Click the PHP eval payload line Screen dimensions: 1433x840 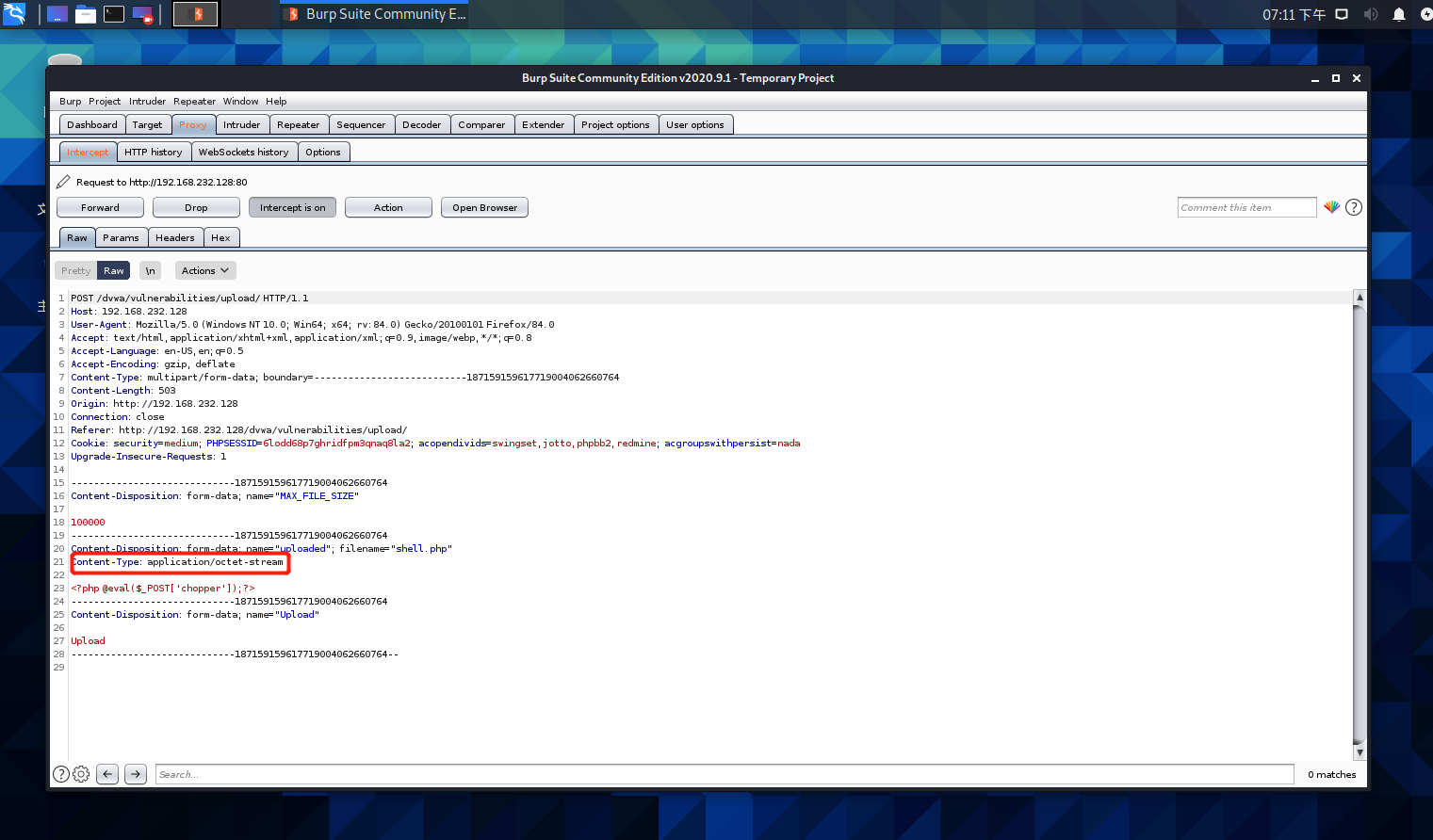tap(163, 588)
